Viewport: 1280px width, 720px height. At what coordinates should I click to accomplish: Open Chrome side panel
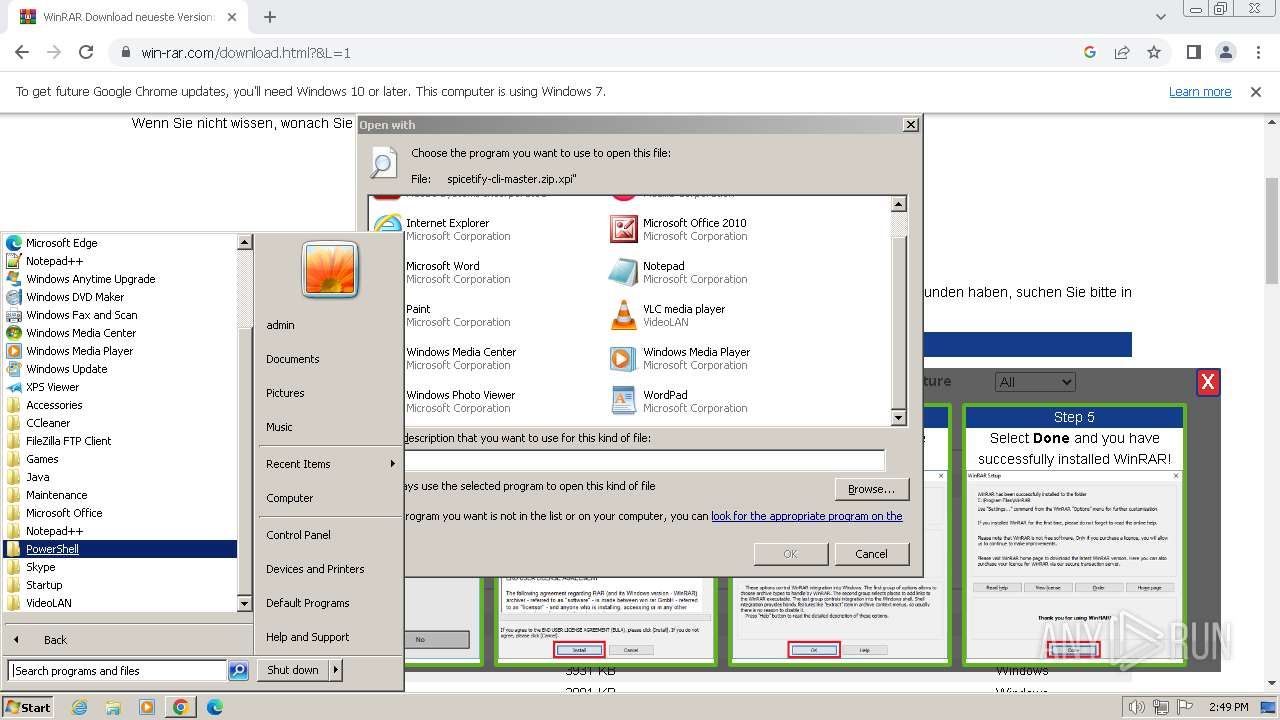1193,52
